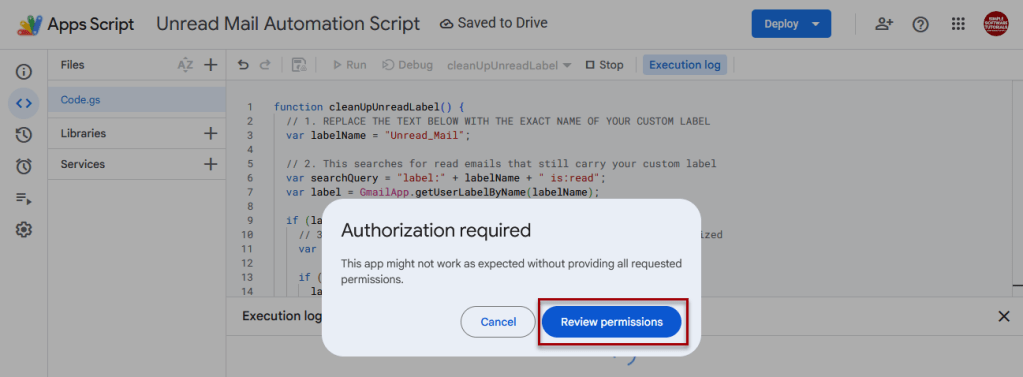
Task: Open the account profile avatar
Action: (x=996, y=24)
